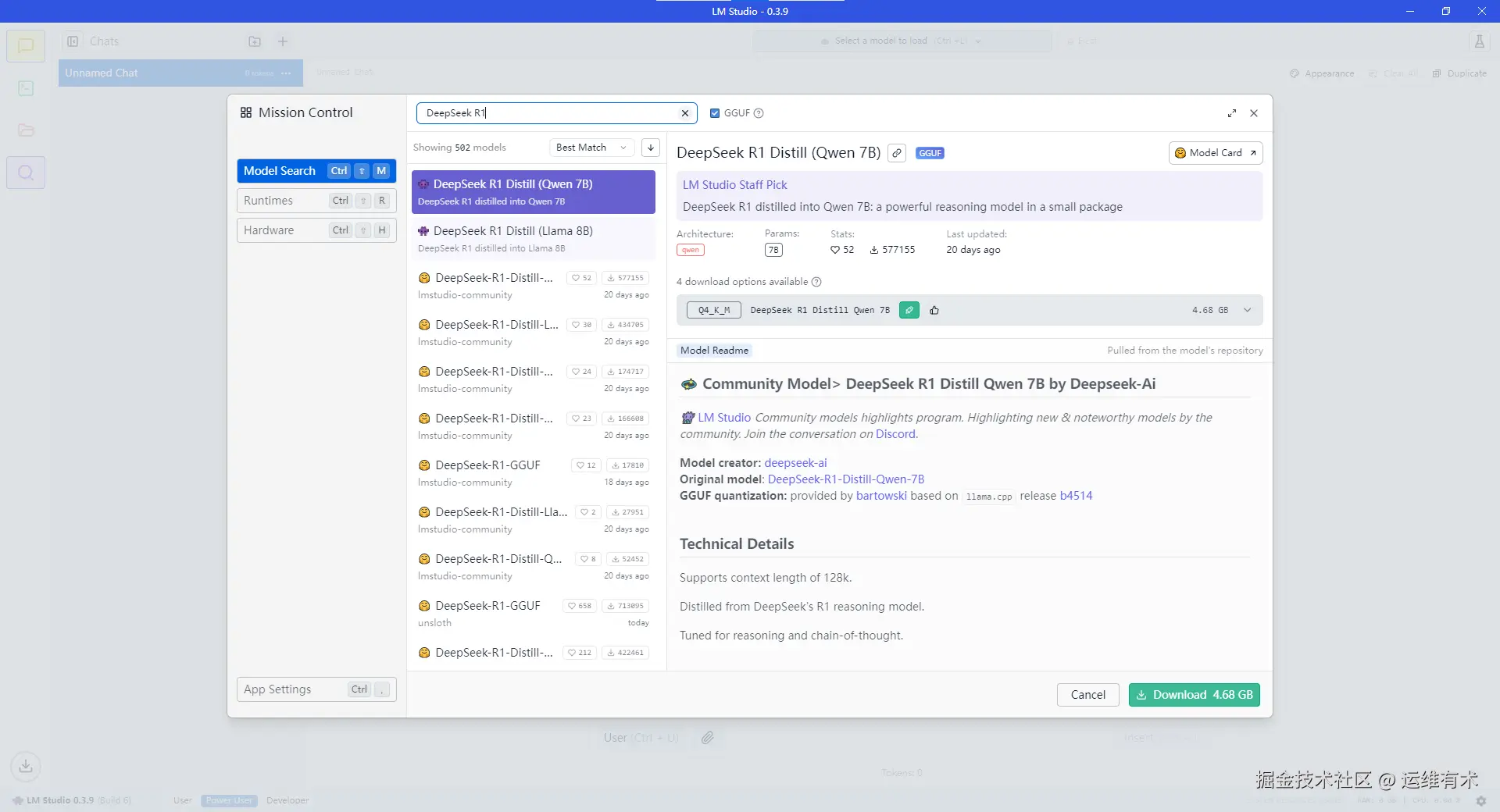Select the DeepSeek-R1-Distill-Q... result

tap(534, 567)
